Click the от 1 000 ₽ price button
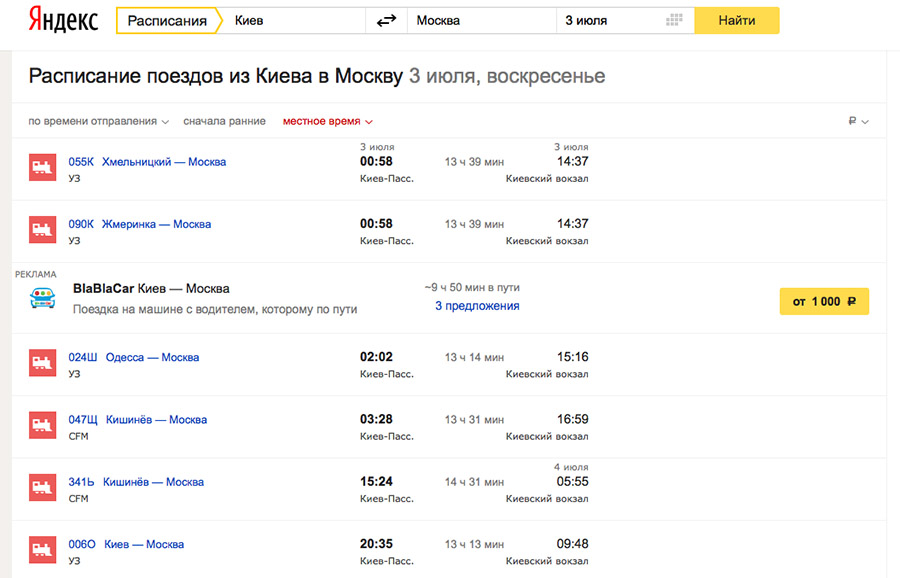The width and height of the screenshot is (900, 578). click(x=824, y=302)
